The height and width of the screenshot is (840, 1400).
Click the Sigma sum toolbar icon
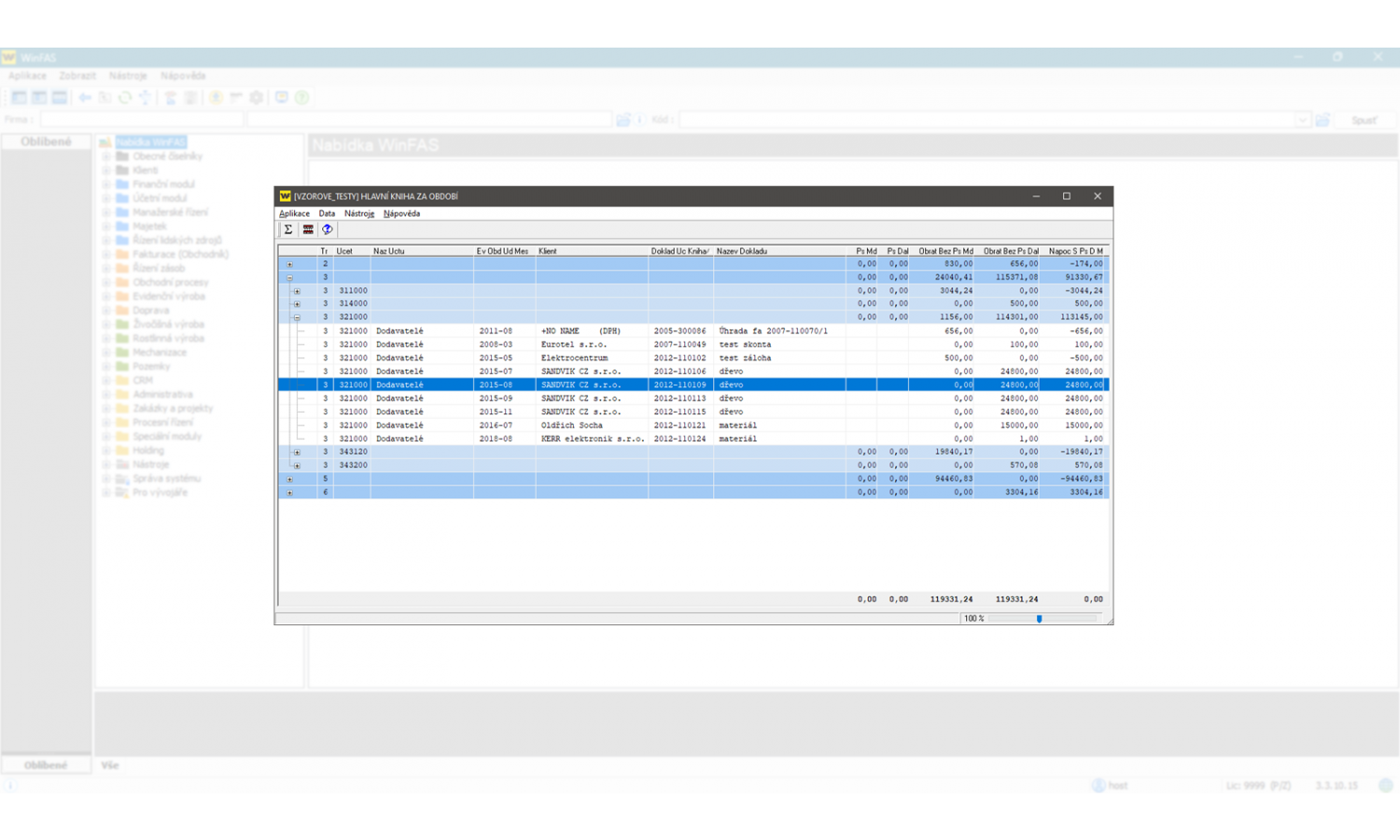(x=288, y=230)
